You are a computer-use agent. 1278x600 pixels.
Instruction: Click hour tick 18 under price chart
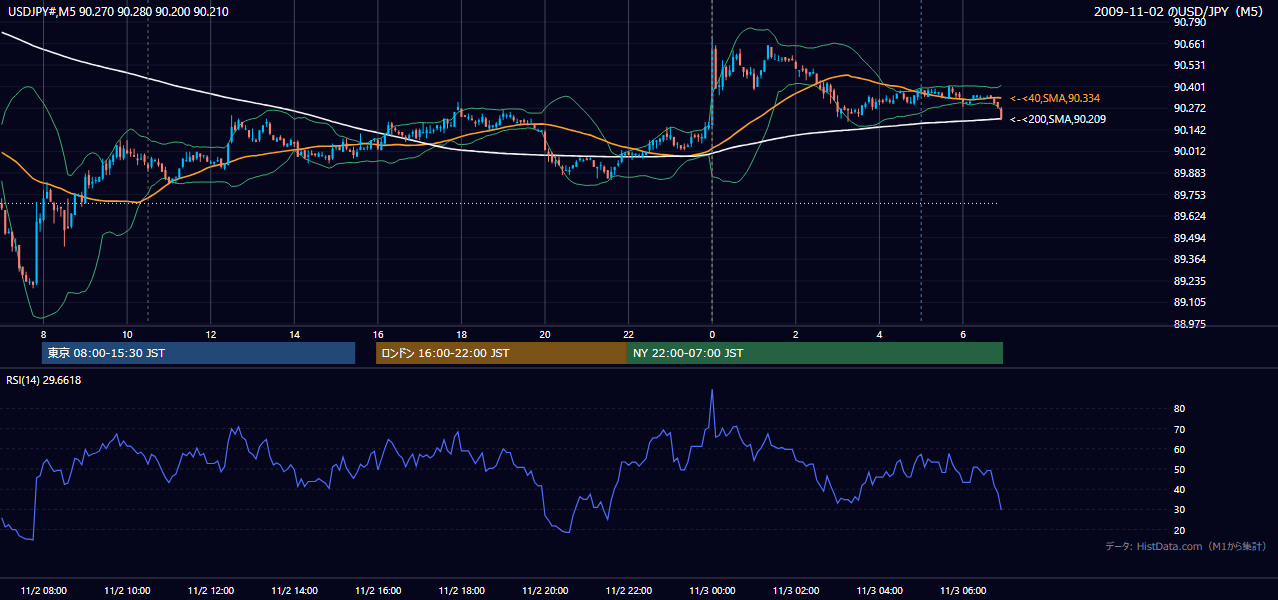click(x=461, y=333)
